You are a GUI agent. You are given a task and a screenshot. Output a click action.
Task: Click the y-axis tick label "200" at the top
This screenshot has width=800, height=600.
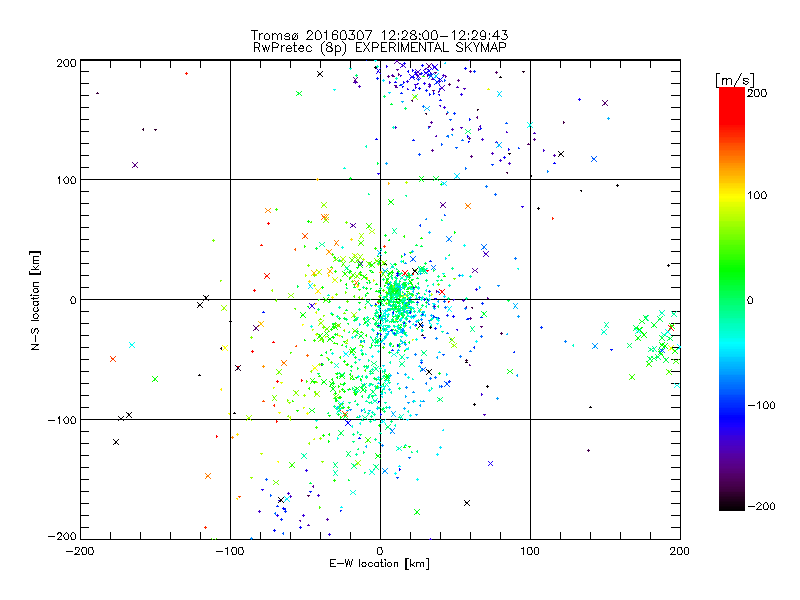click(x=66, y=63)
